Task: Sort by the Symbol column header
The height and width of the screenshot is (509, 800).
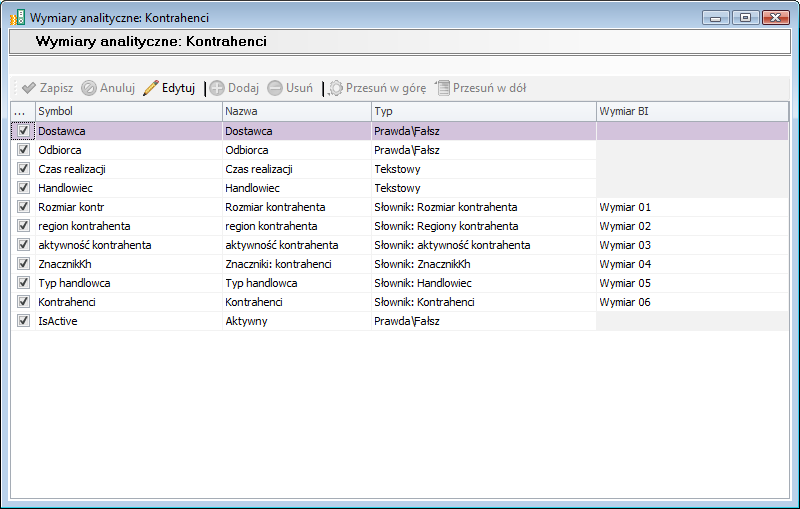Action: pos(129,111)
